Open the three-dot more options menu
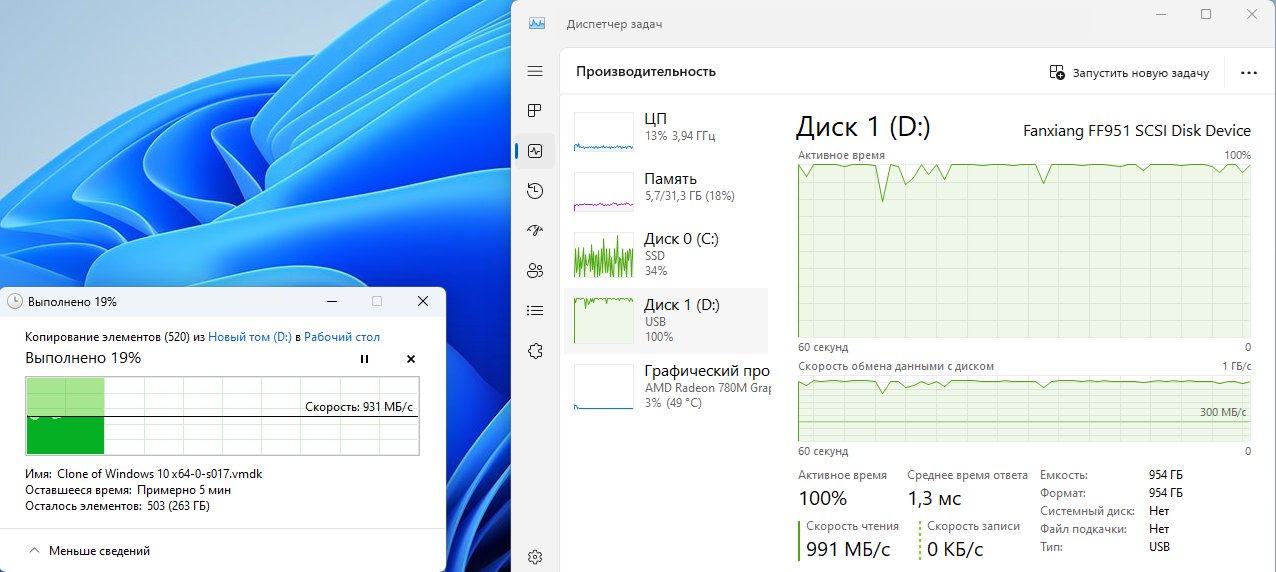The width and height of the screenshot is (1276, 572). pos(1248,72)
